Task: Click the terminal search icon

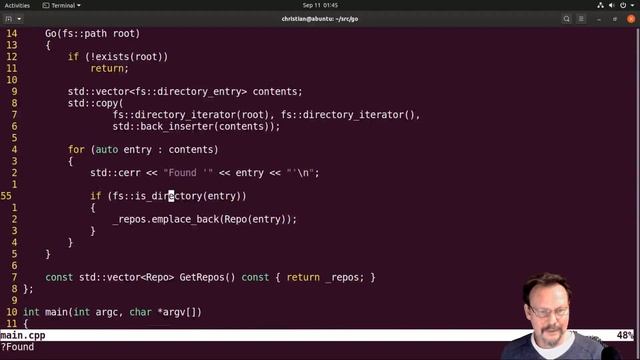Action: click(x=567, y=19)
